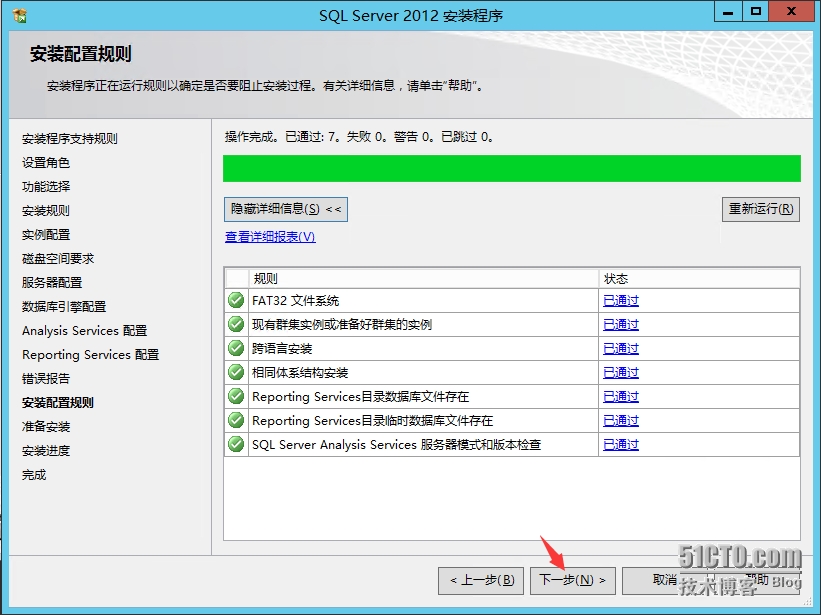Open 已通过 status link for FAT32 文件系统
The width and height of the screenshot is (821, 615).
(x=621, y=300)
